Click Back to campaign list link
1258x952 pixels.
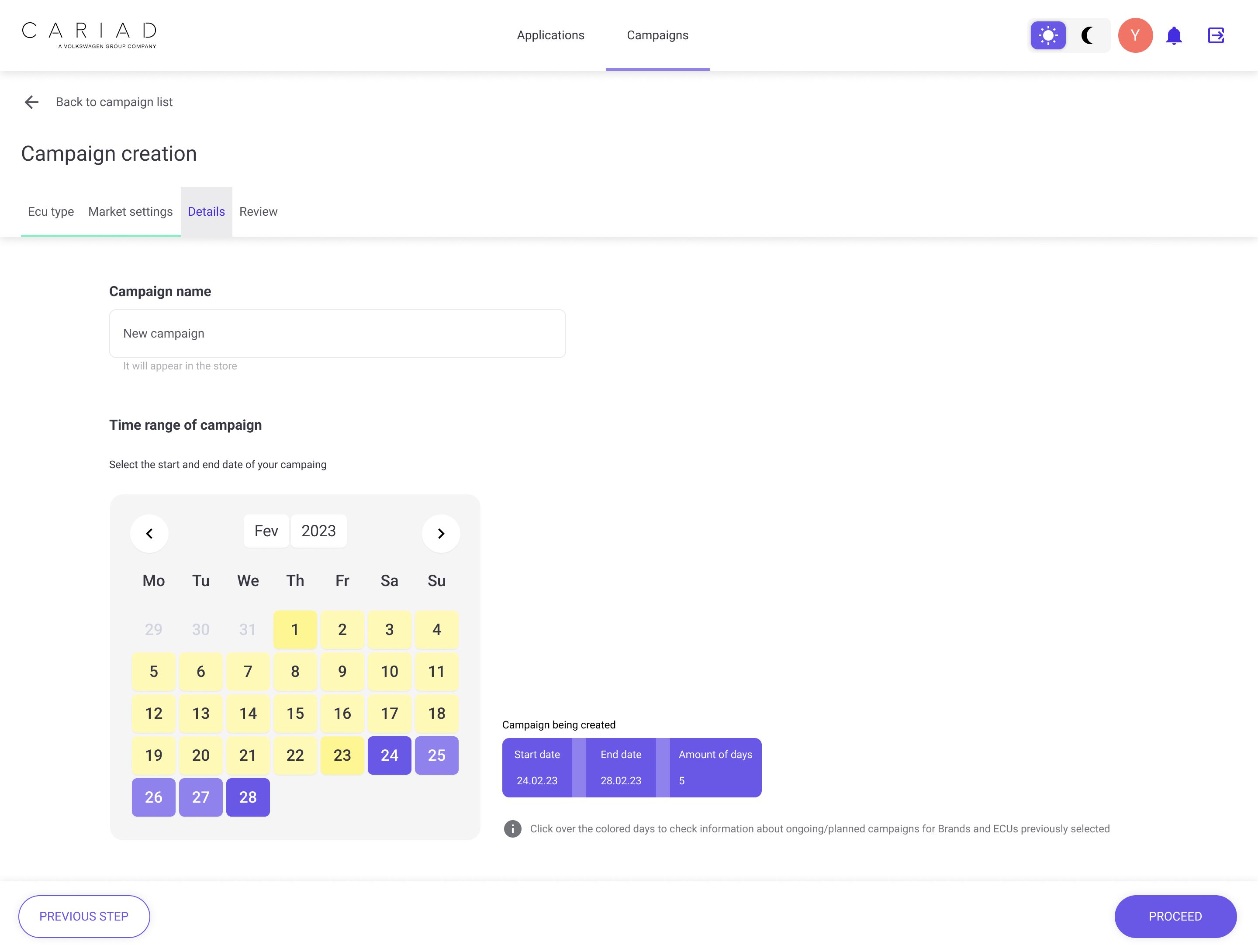(x=114, y=102)
